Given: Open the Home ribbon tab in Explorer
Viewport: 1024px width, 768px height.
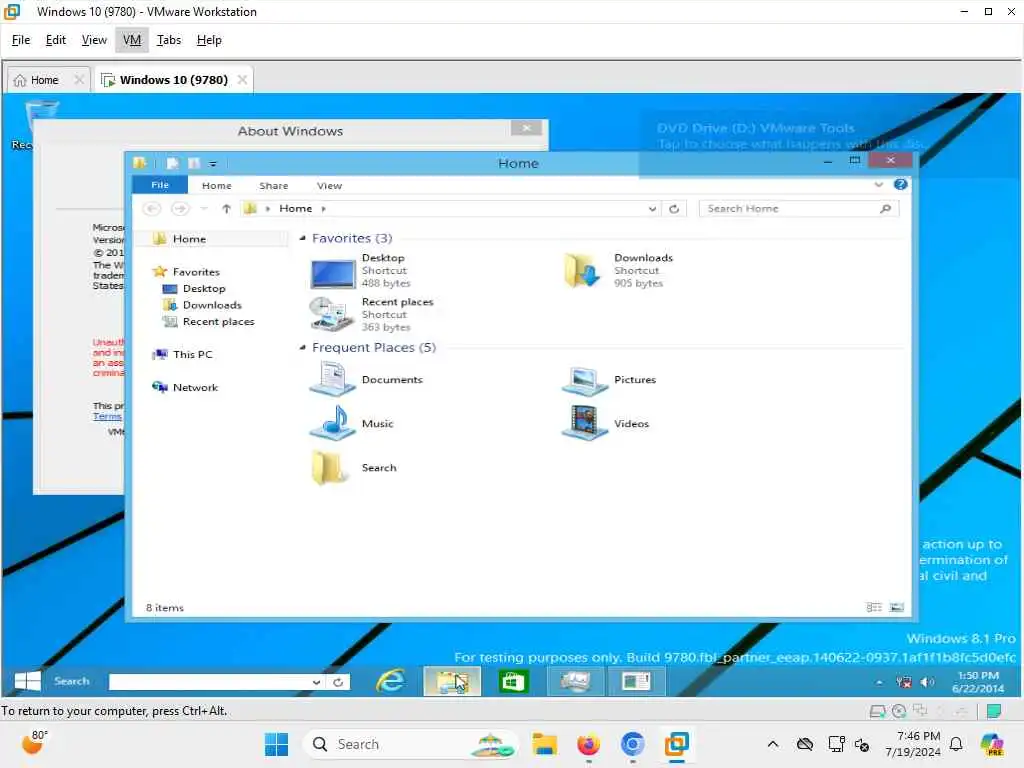Looking at the screenshot, I should coord(217,185).
